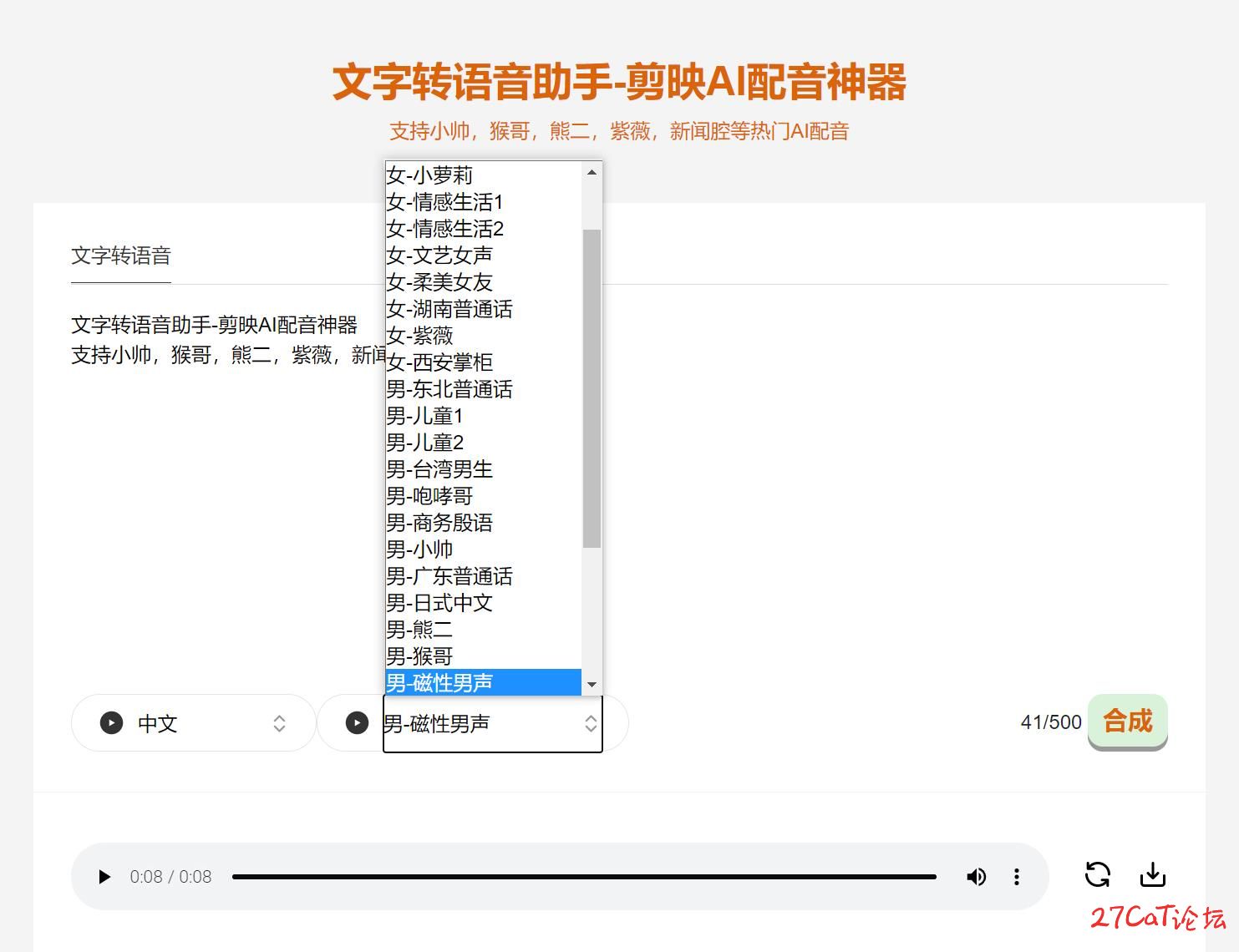Image resolution: width=1239 pixels, height=952 pixels.
Task: Select voice 女-小萝莉
Action: pyautogui.click(x=483, y=175)
